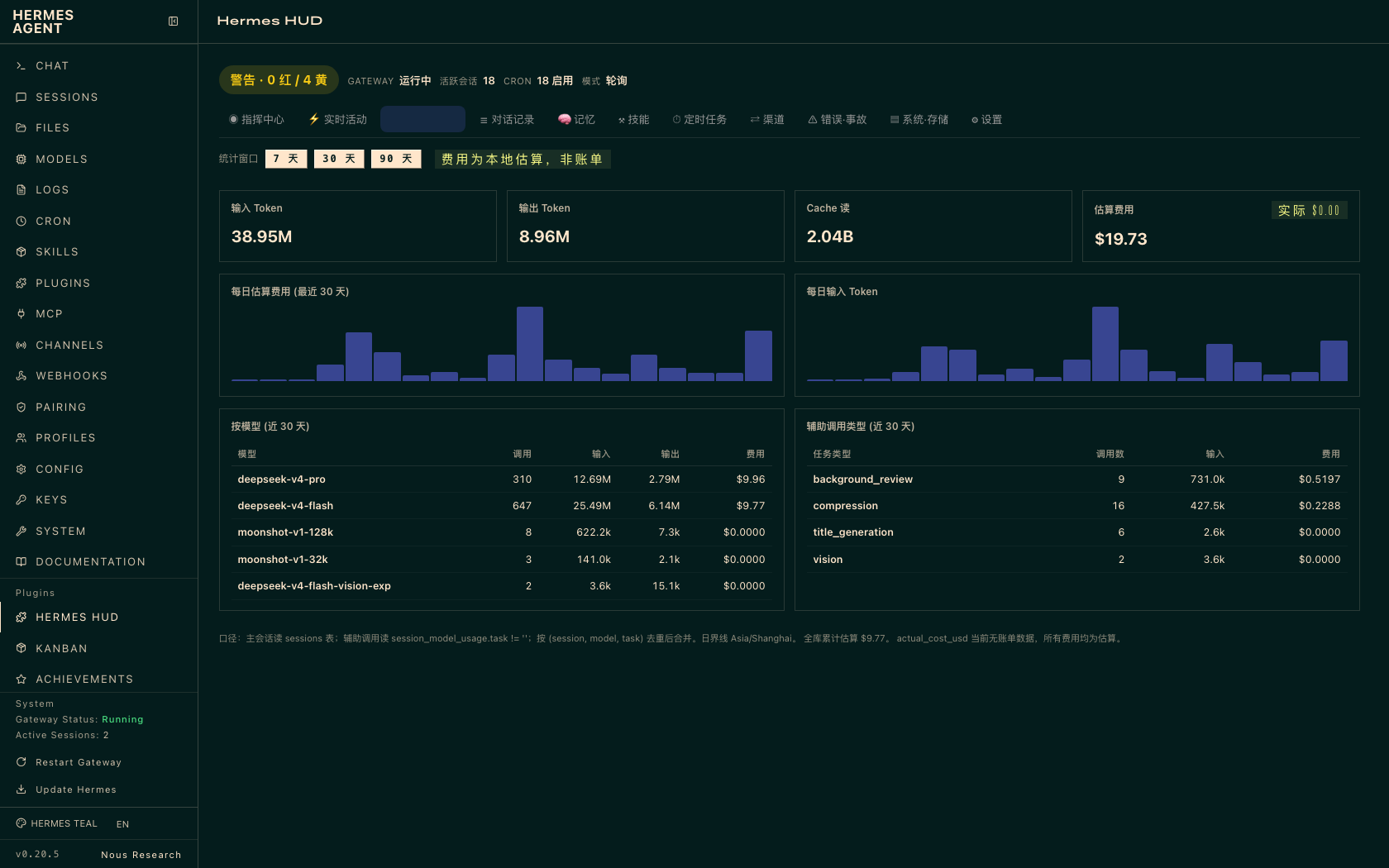Click the Plugins puzzle icon
The width and height of the screenshot is (1389, 868).
21,284
